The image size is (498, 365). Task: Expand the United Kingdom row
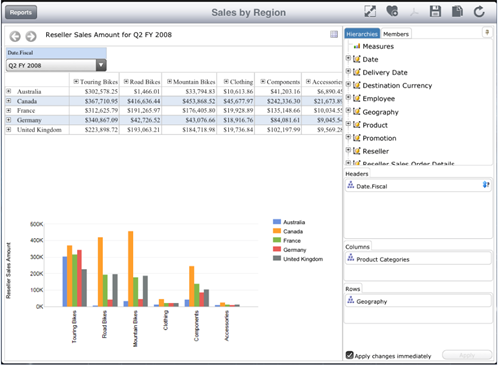tap(9, 129)
